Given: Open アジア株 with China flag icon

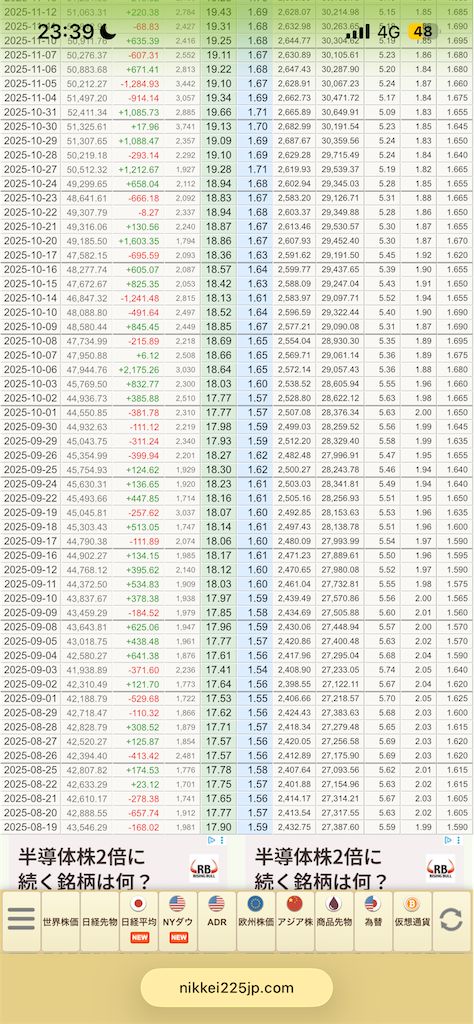Looking at the screenshot, I should pos(295,921).
